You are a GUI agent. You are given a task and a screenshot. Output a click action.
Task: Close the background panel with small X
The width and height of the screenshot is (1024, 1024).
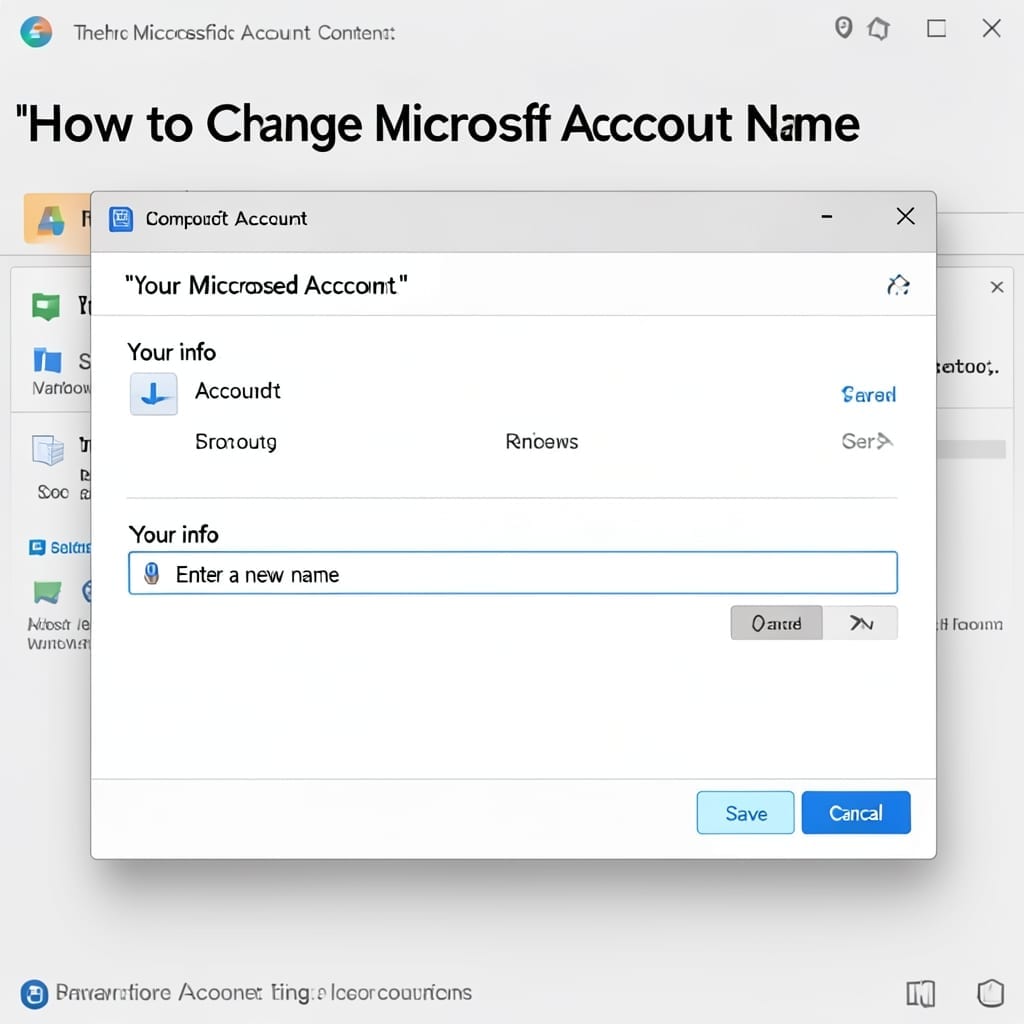997,287
